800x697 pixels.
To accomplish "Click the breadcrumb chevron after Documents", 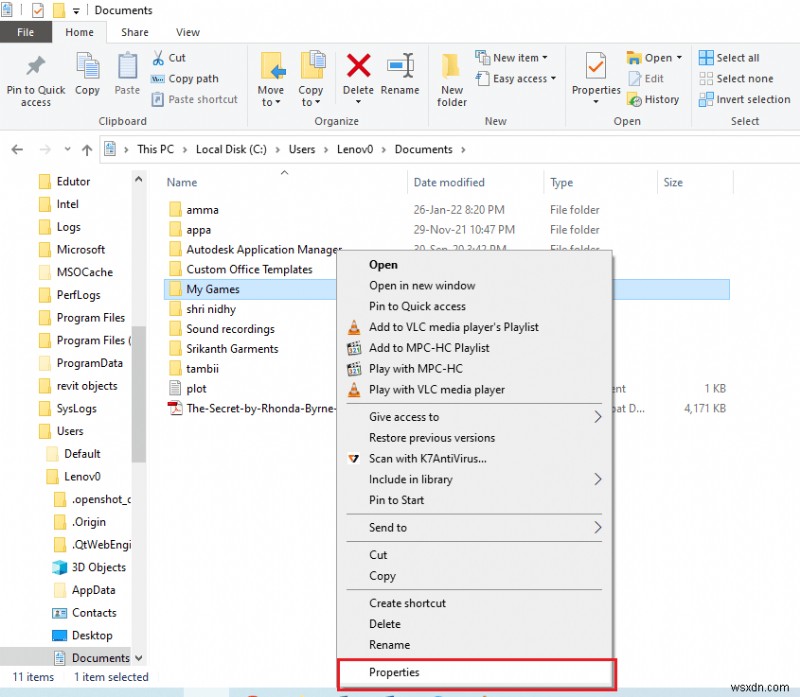I will (x=463, y=150).
